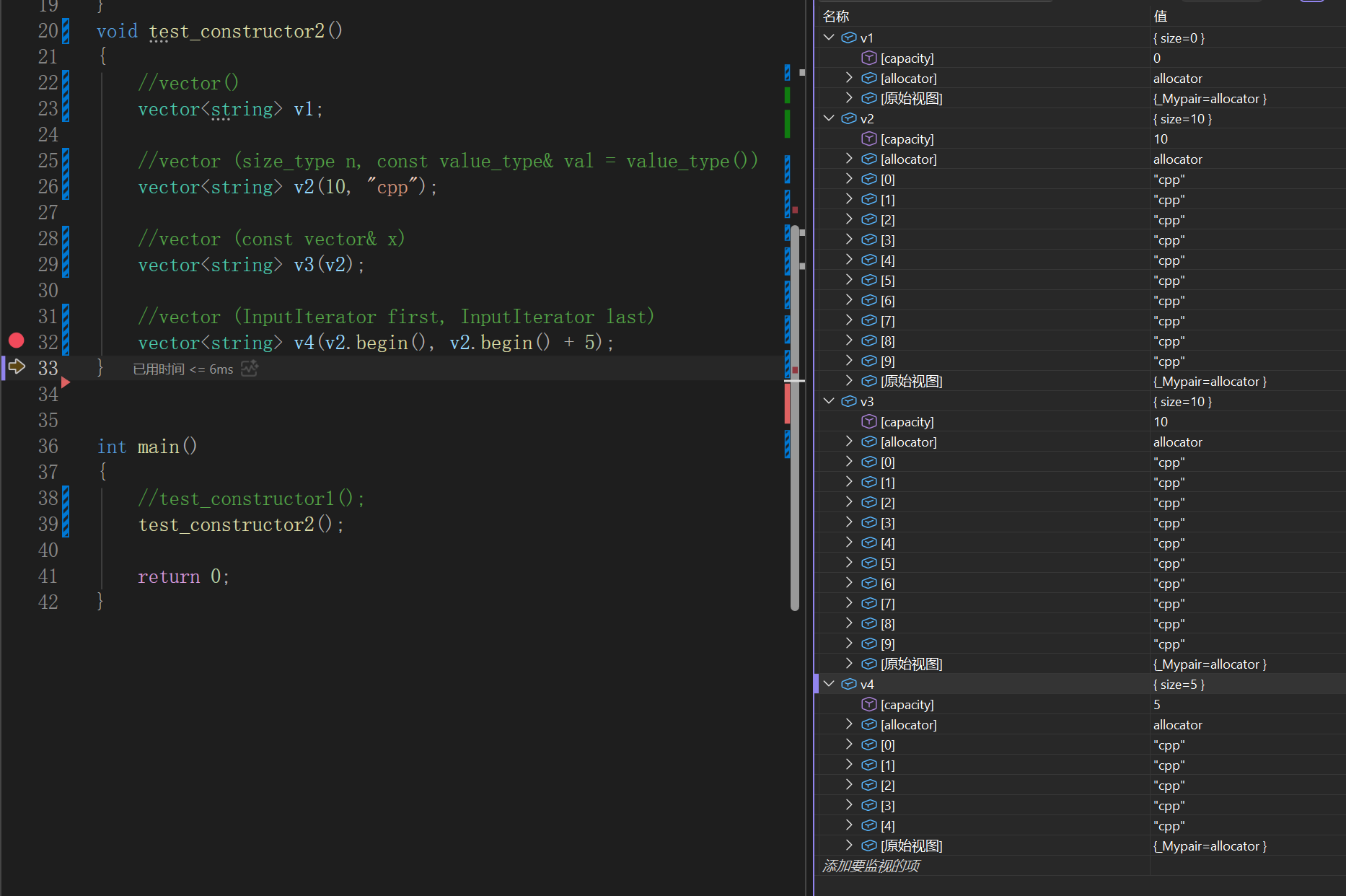Click the icon of v3 element [8]
1346x896 pixels.
869,623
